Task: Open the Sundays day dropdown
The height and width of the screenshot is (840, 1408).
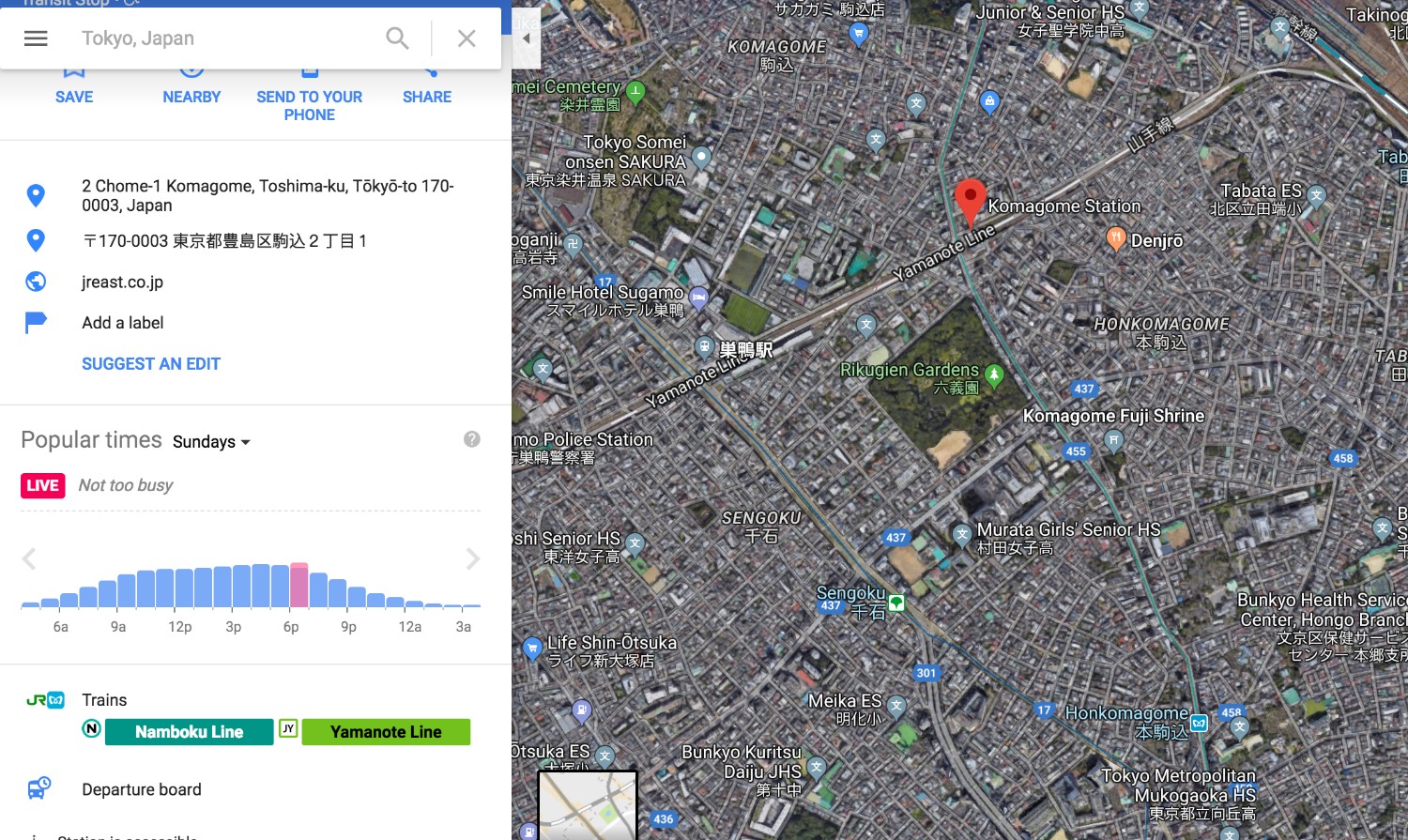Action: coord(211,442)
